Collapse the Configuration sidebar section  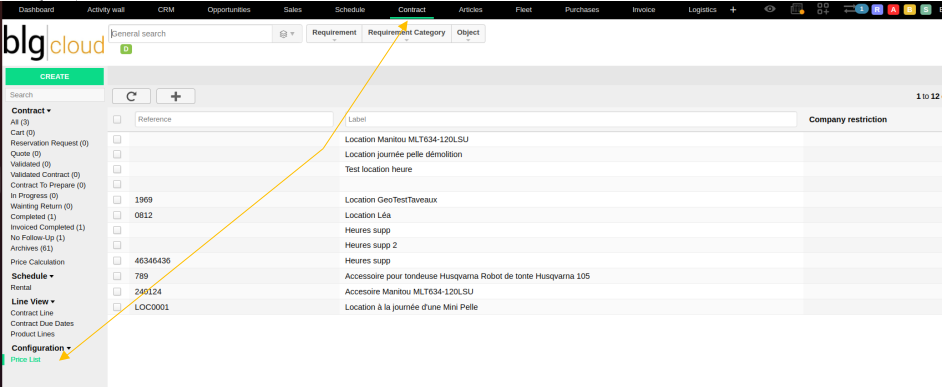tap(41, 348)
